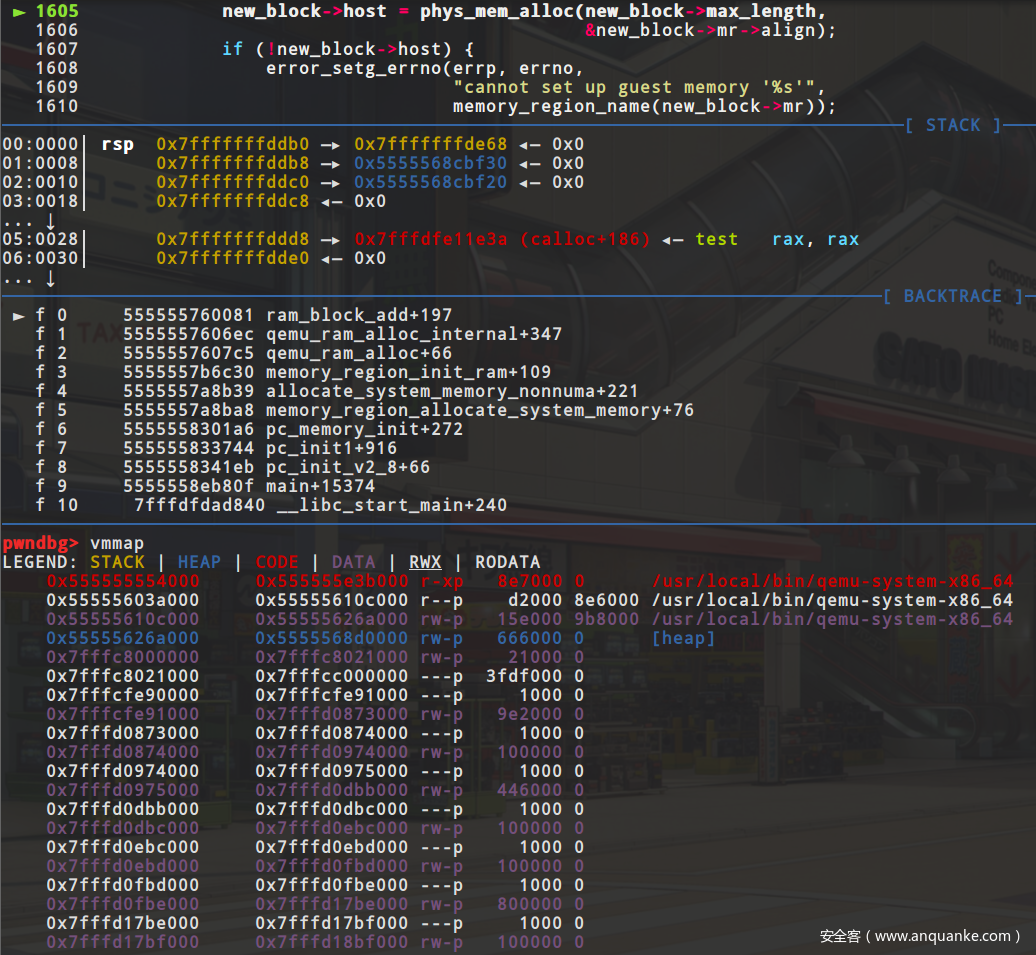Click the current-frame arrow before f 0
This screenshot has height=955, width=1036.
(x=19, y=315)
